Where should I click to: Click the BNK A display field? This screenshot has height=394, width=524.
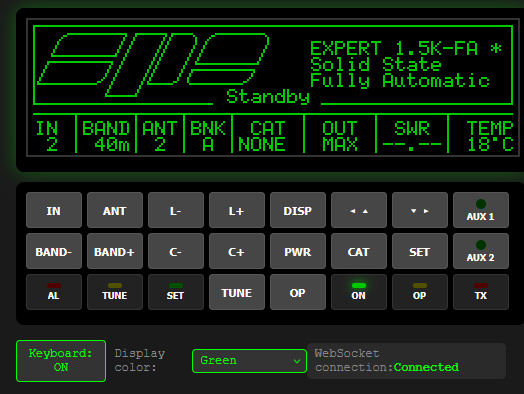click(x=208, y=136)
